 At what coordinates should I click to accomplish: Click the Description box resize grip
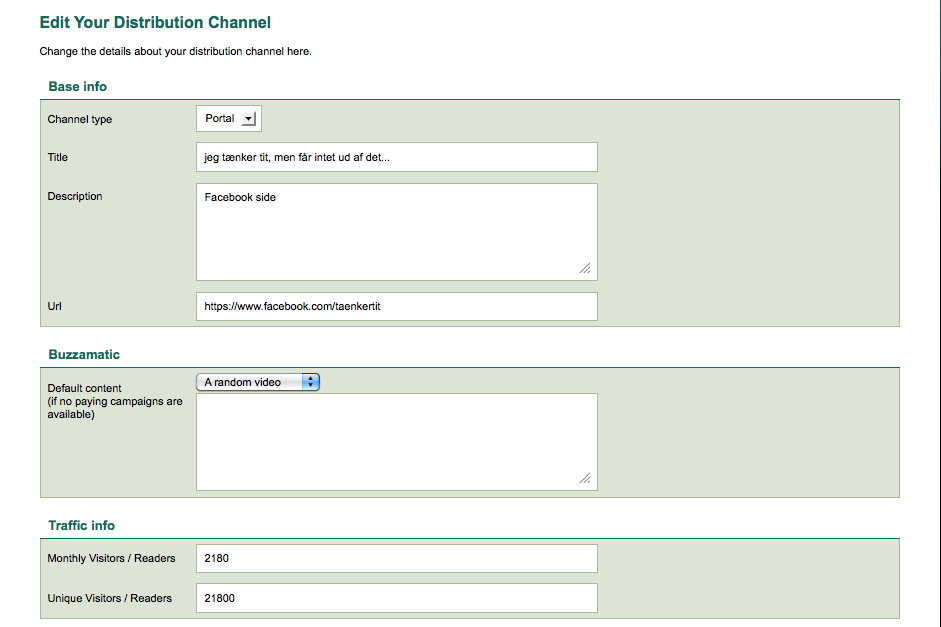click(585, 268)
